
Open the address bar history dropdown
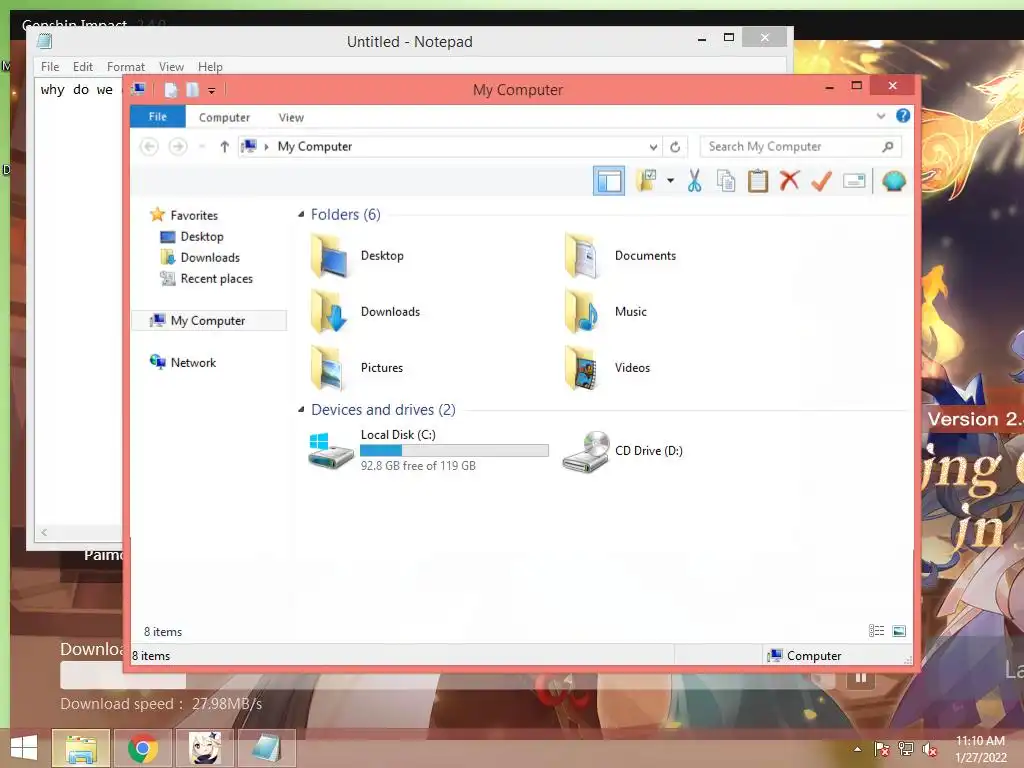pyautogui.click(x=652, y=147)
